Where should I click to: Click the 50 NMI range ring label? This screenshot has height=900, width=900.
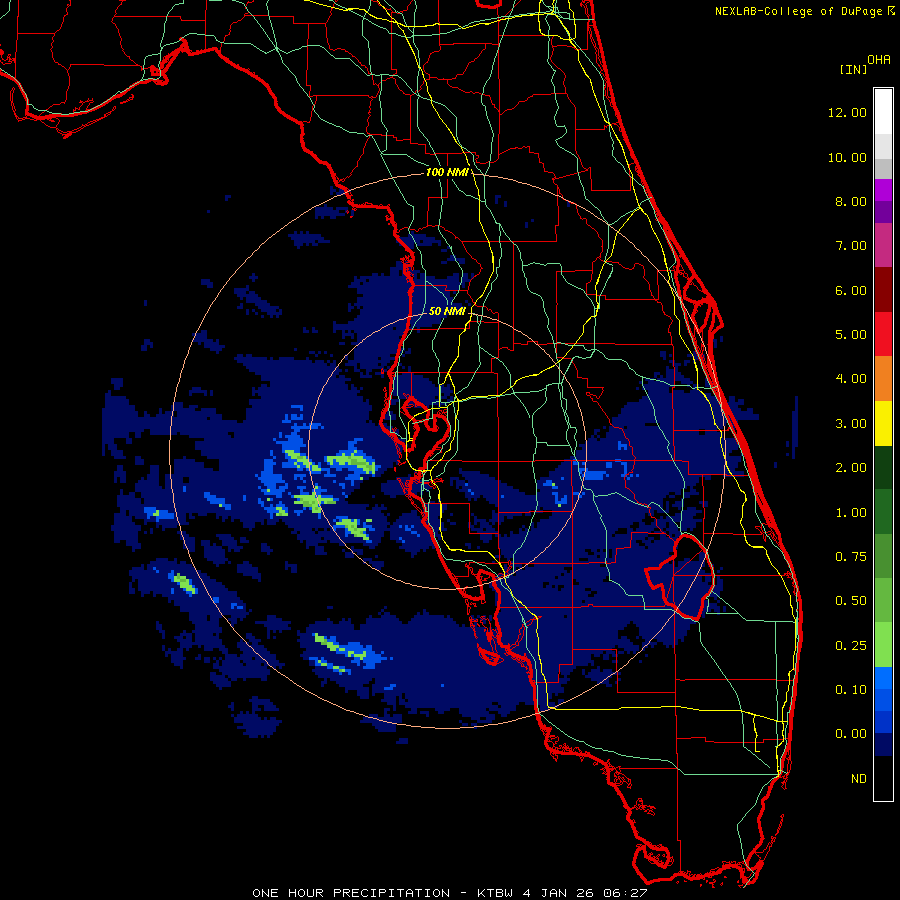coord(447,311)
